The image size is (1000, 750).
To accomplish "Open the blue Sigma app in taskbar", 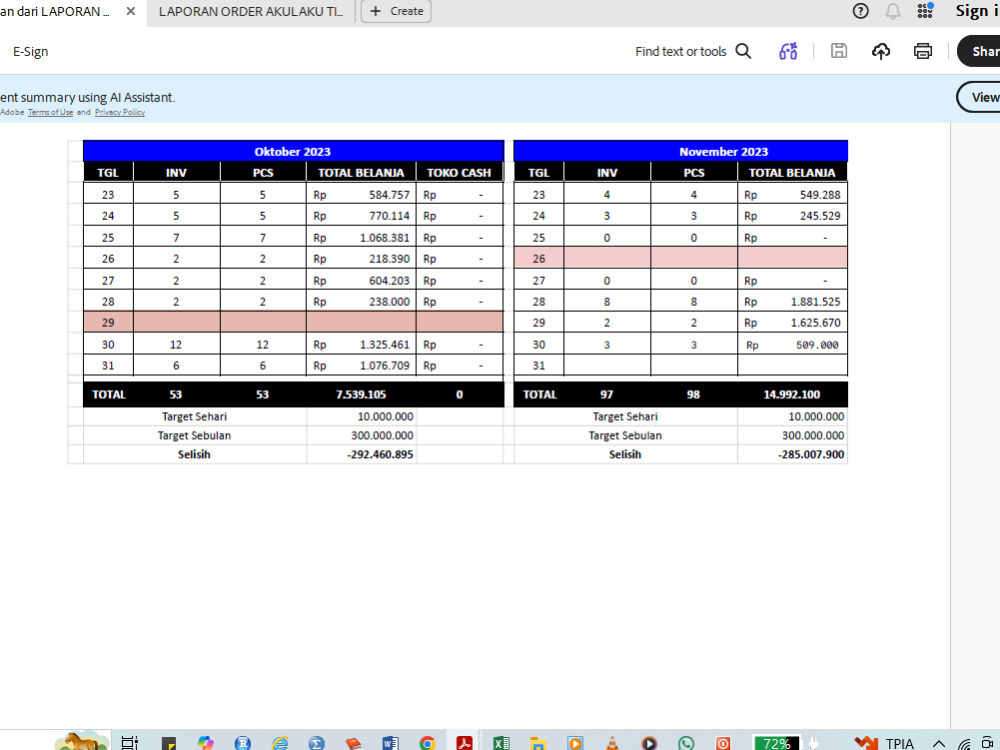I will 316,743.
